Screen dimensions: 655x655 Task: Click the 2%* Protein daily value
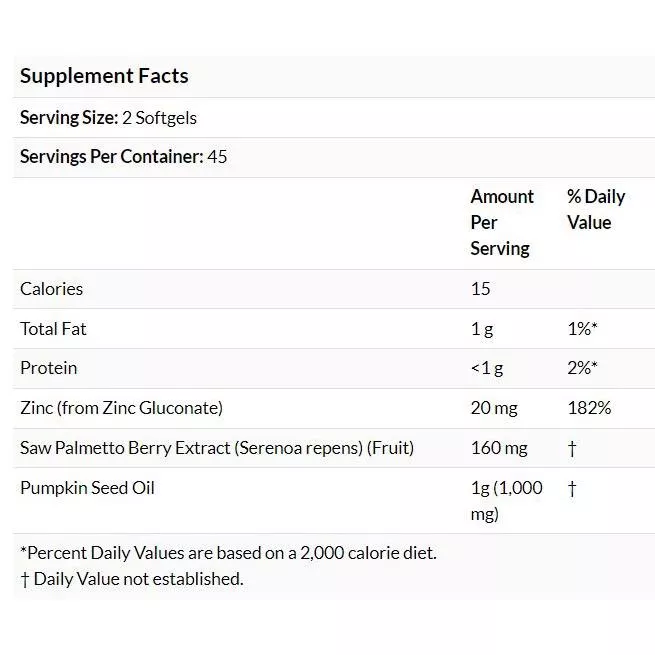(x=582, y=368)
